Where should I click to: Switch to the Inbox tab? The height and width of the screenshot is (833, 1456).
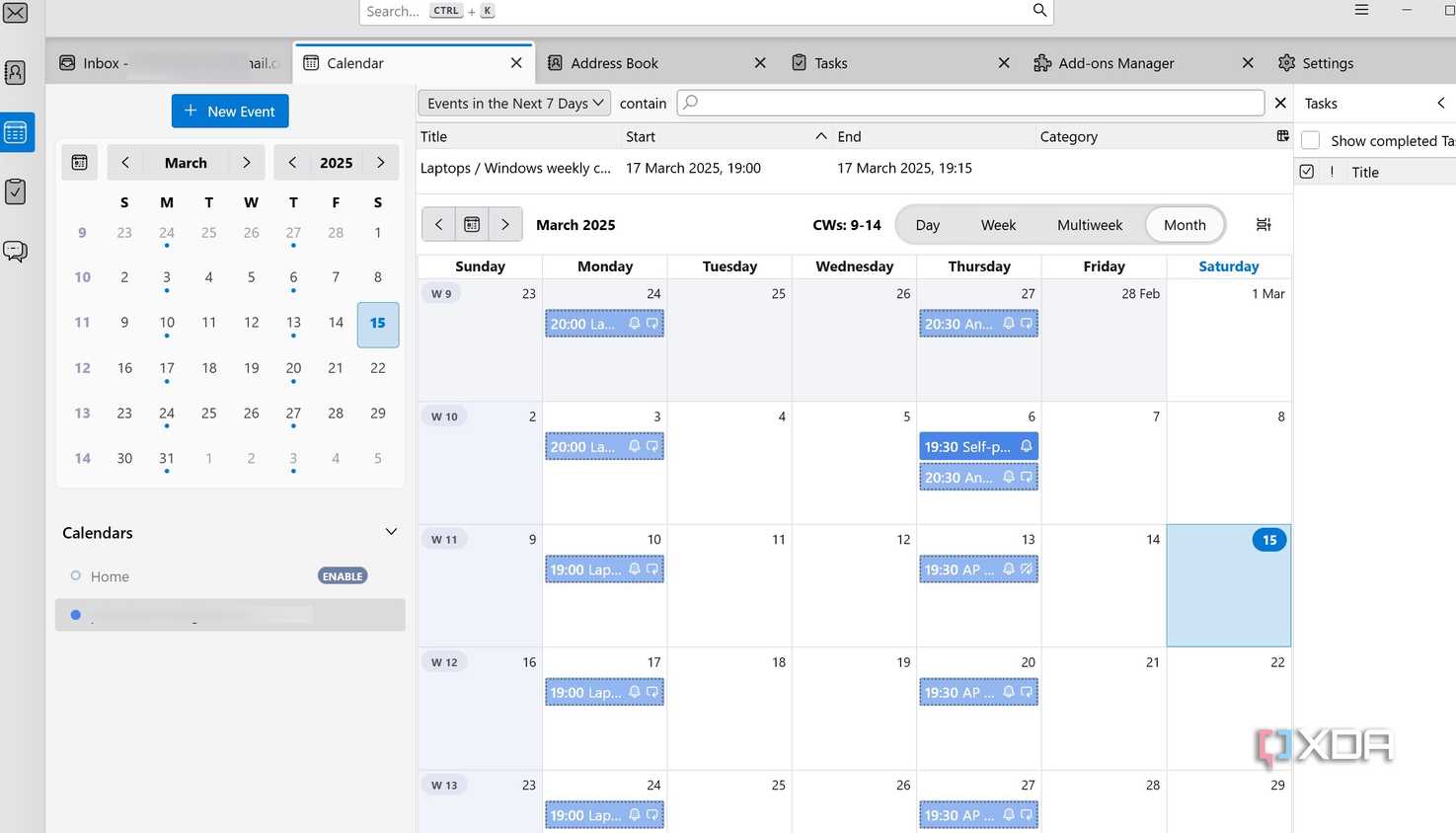click(x=170, y=63)
